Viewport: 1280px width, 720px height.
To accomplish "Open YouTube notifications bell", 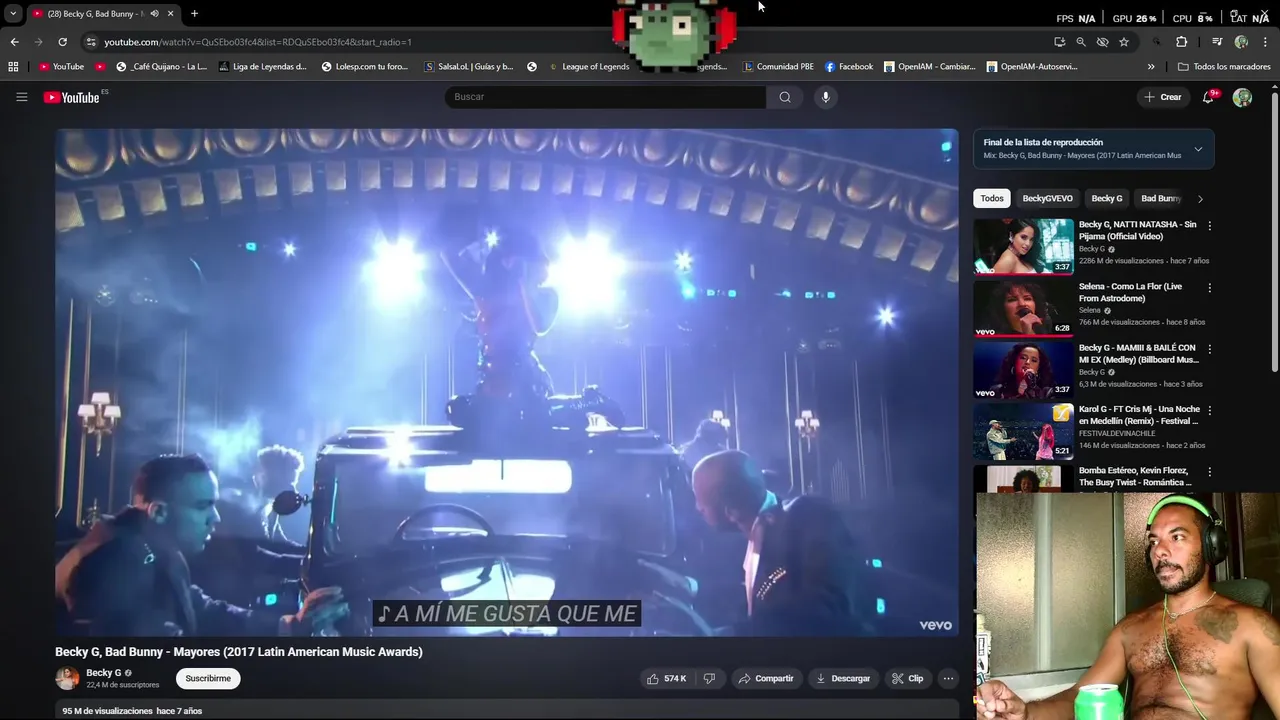I will coord(1208,97).
